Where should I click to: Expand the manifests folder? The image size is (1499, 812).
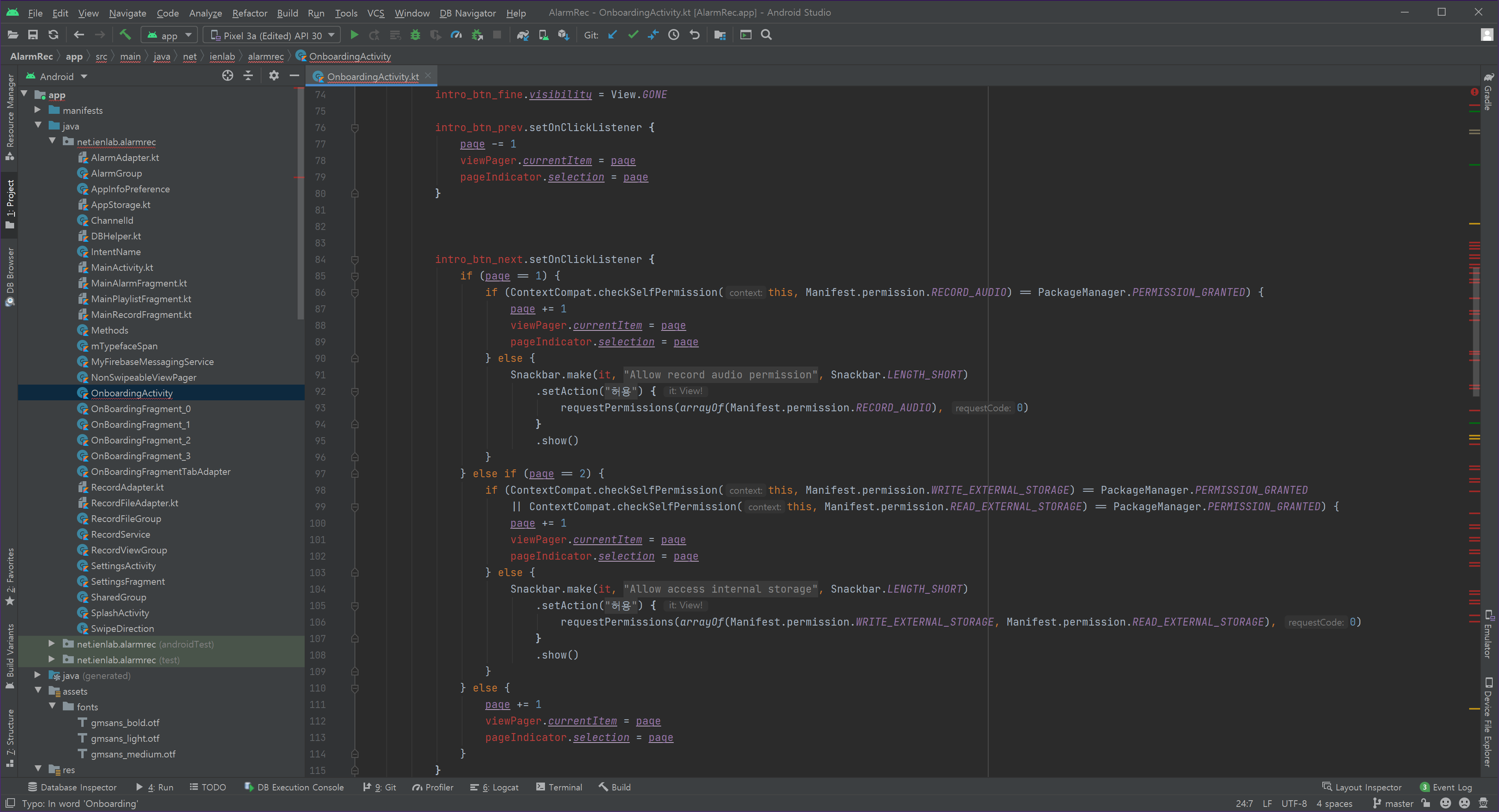pos(37,110)
